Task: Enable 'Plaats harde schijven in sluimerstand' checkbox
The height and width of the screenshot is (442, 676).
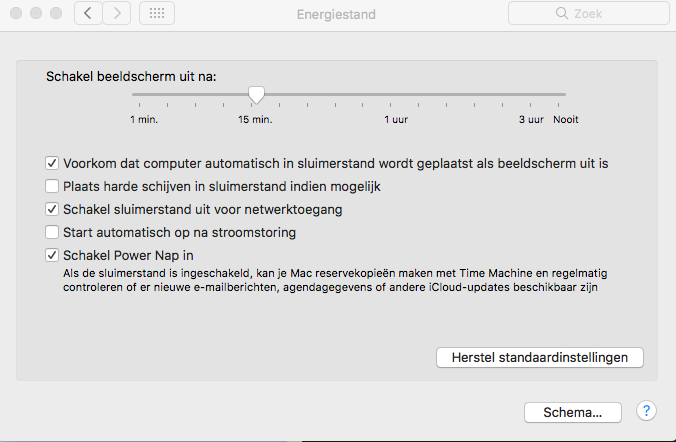Action: (53, 186)
